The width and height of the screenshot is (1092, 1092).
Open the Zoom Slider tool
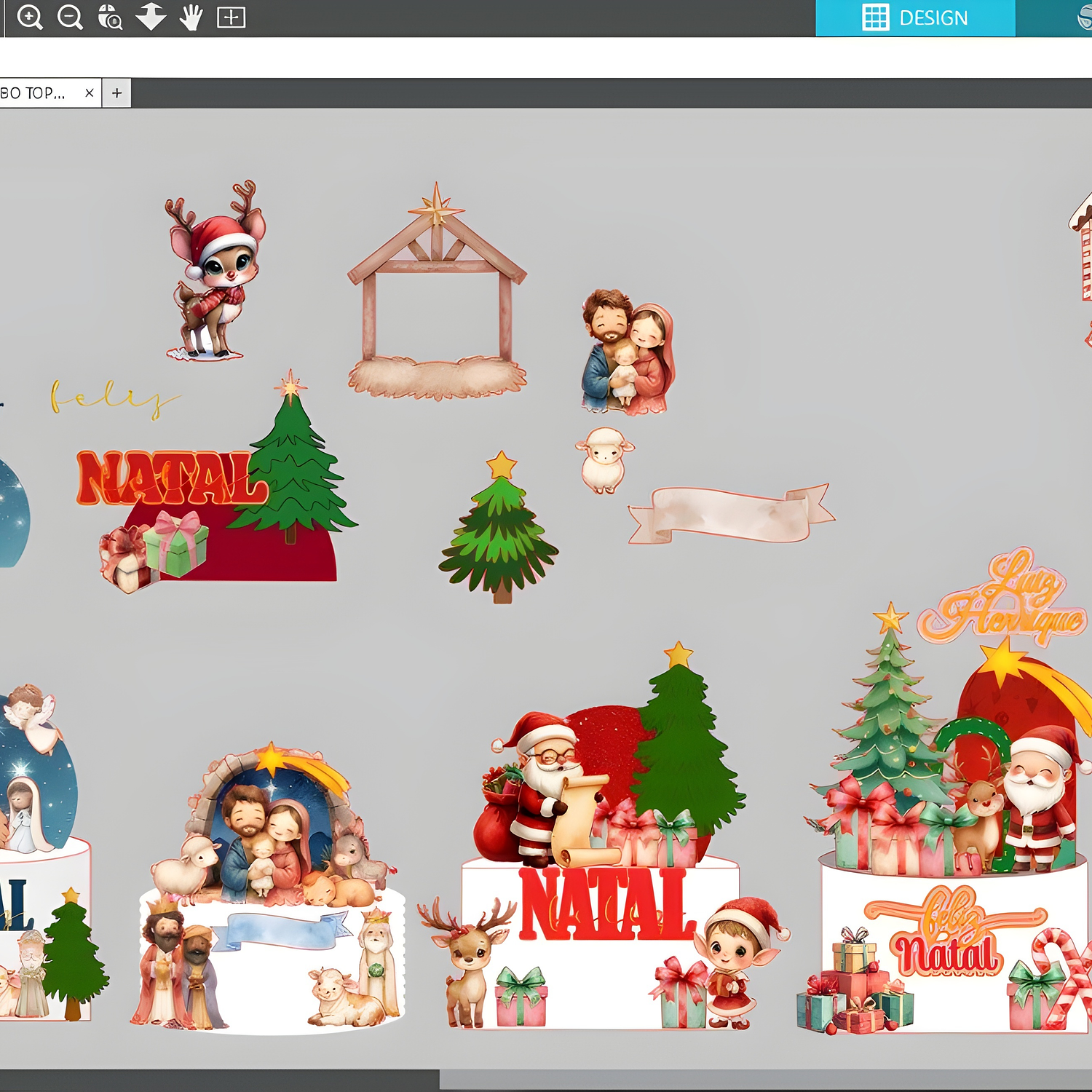pos(149,16)
